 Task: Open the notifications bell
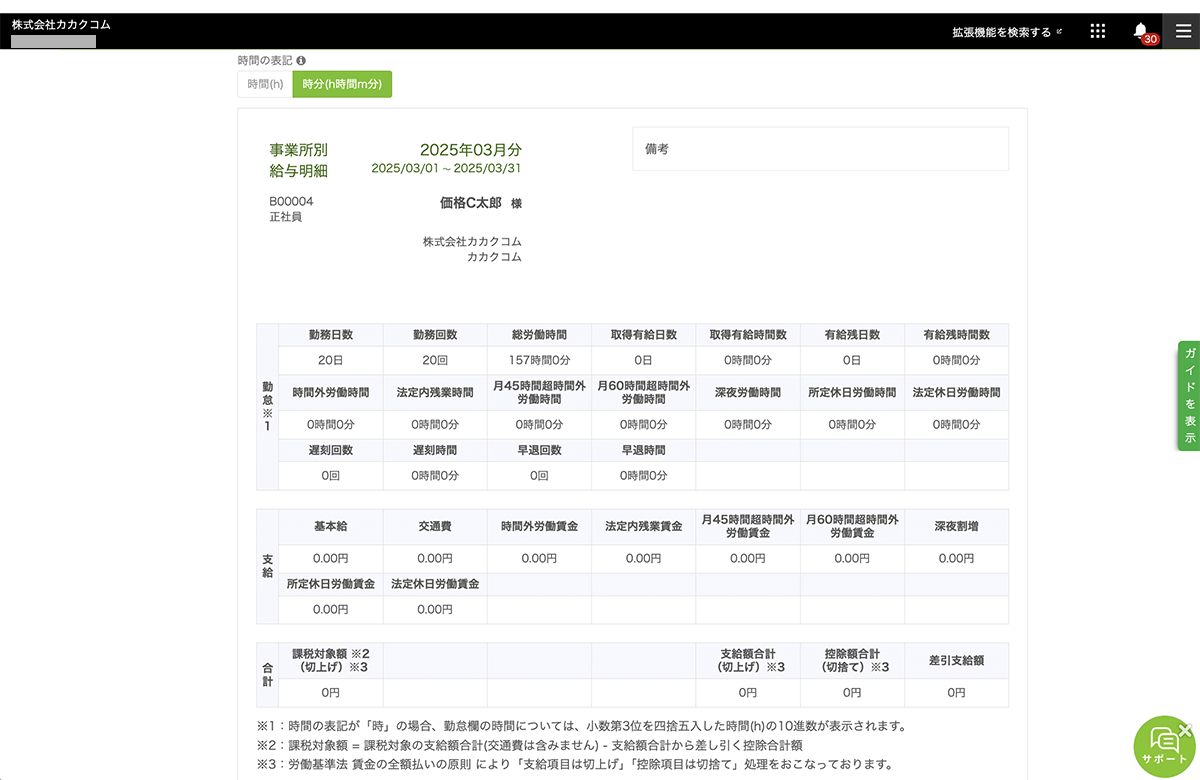point(1141,31)
